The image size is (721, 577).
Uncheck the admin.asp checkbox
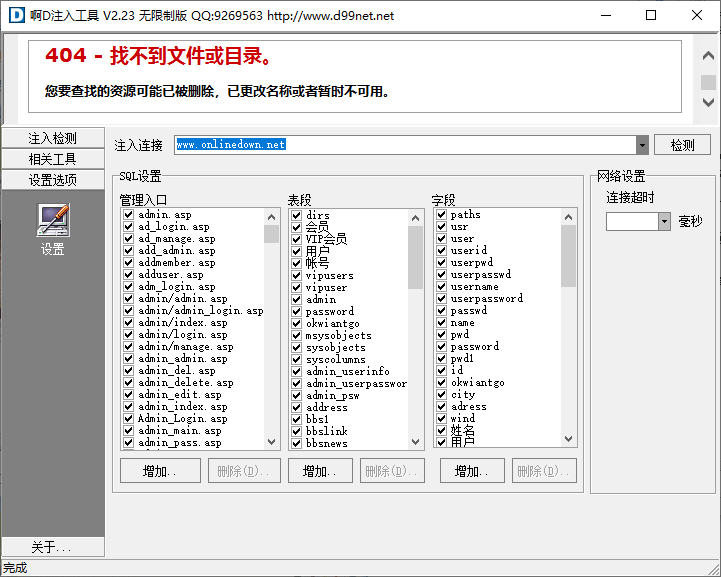click(x=128, y=215)
